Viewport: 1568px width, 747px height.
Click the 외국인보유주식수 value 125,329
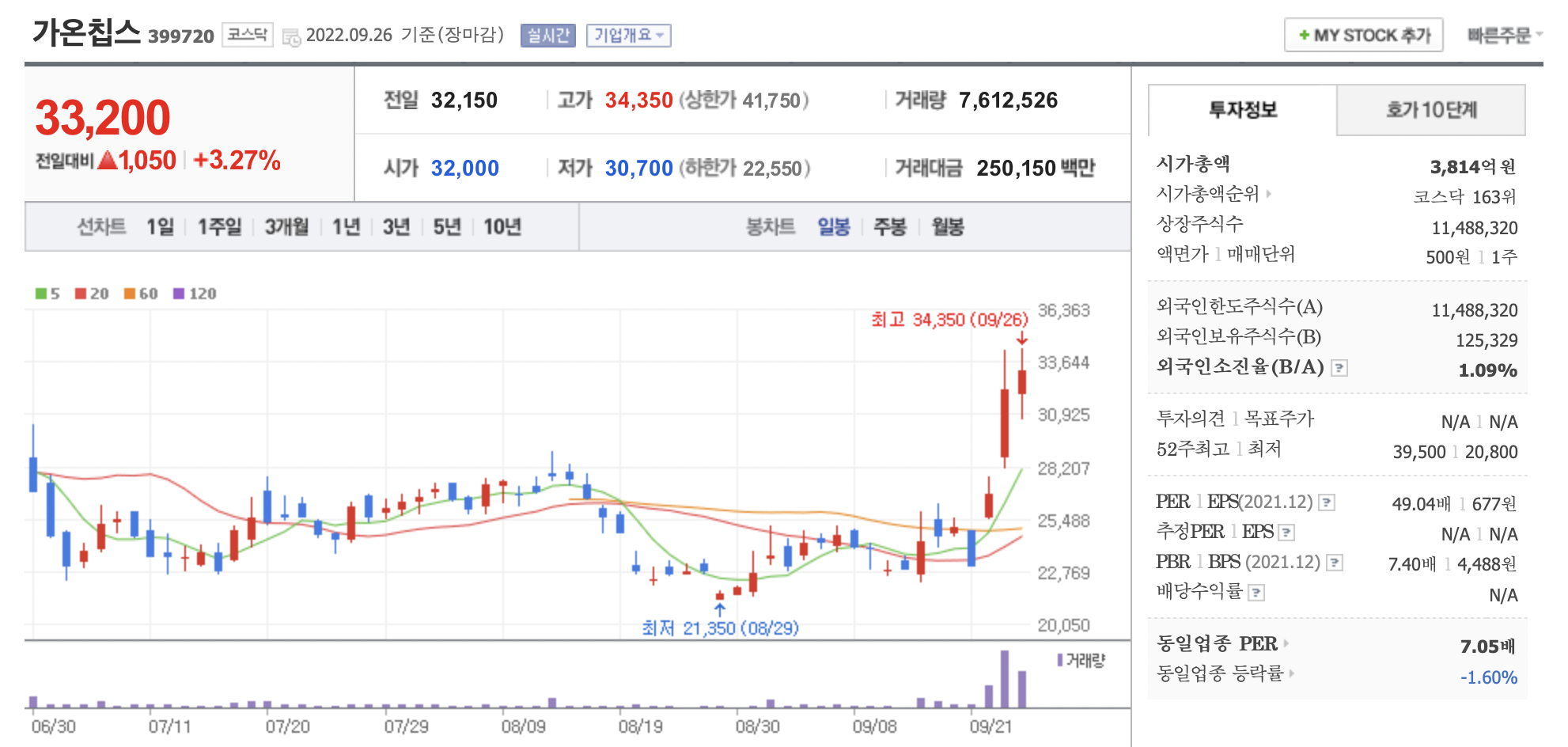point(1487,340)
